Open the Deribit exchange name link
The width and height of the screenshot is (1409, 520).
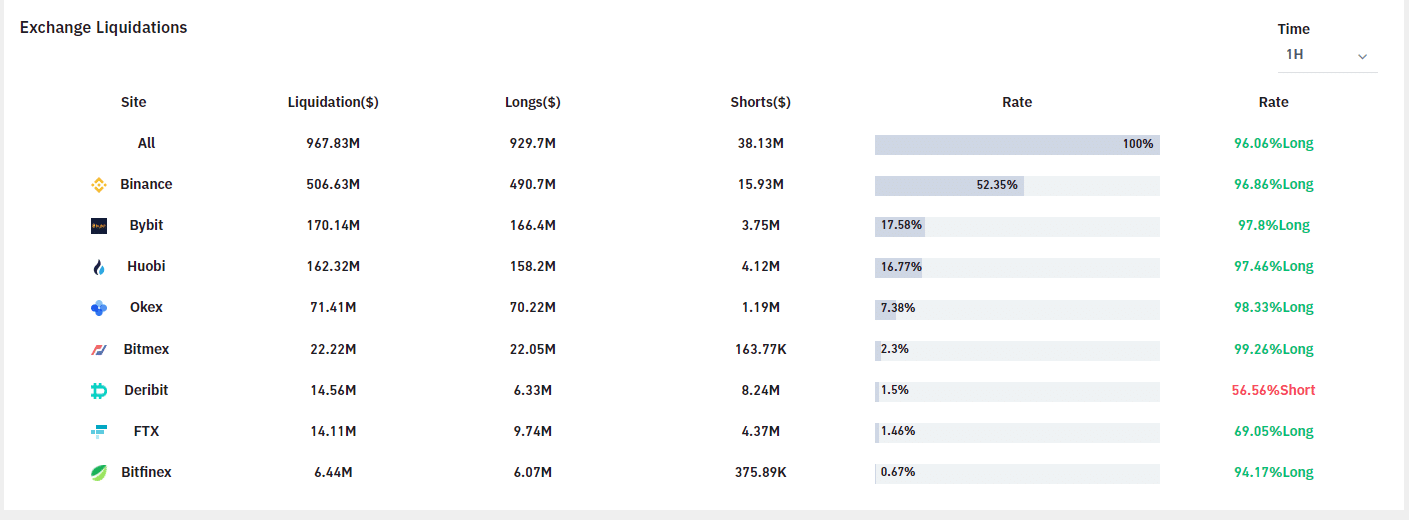[146, 390]
